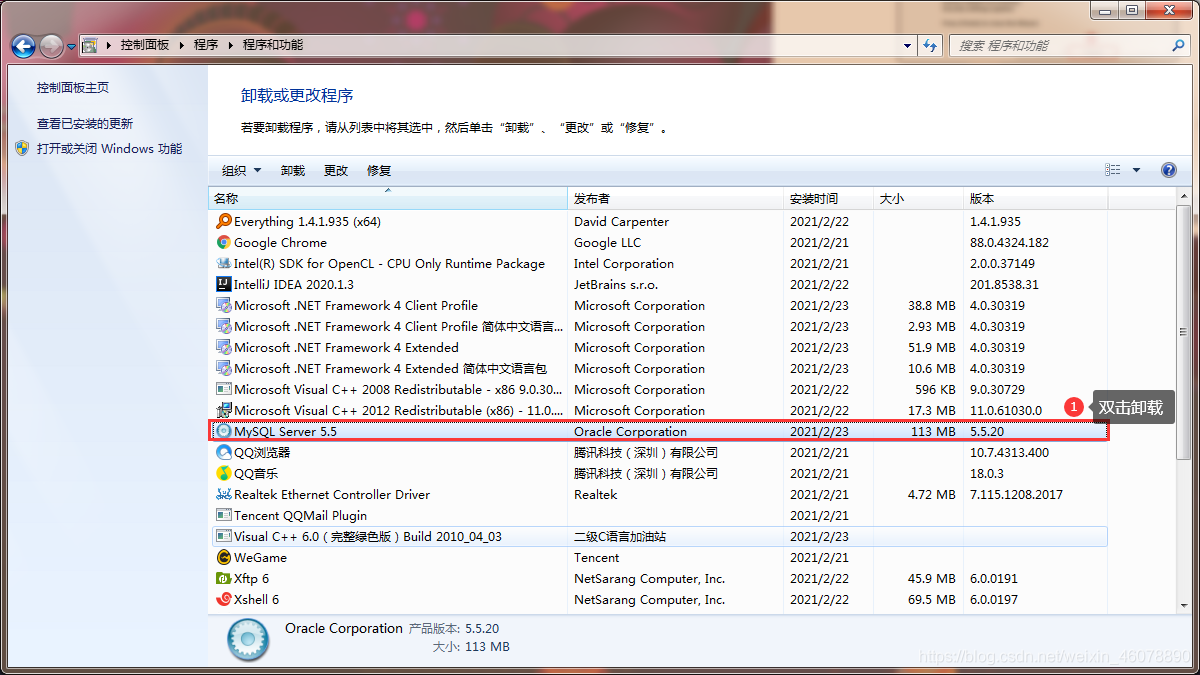Click the Visual C++ 2012 Redistributable icon
The image size is (1200, 675).
[224, 411]
